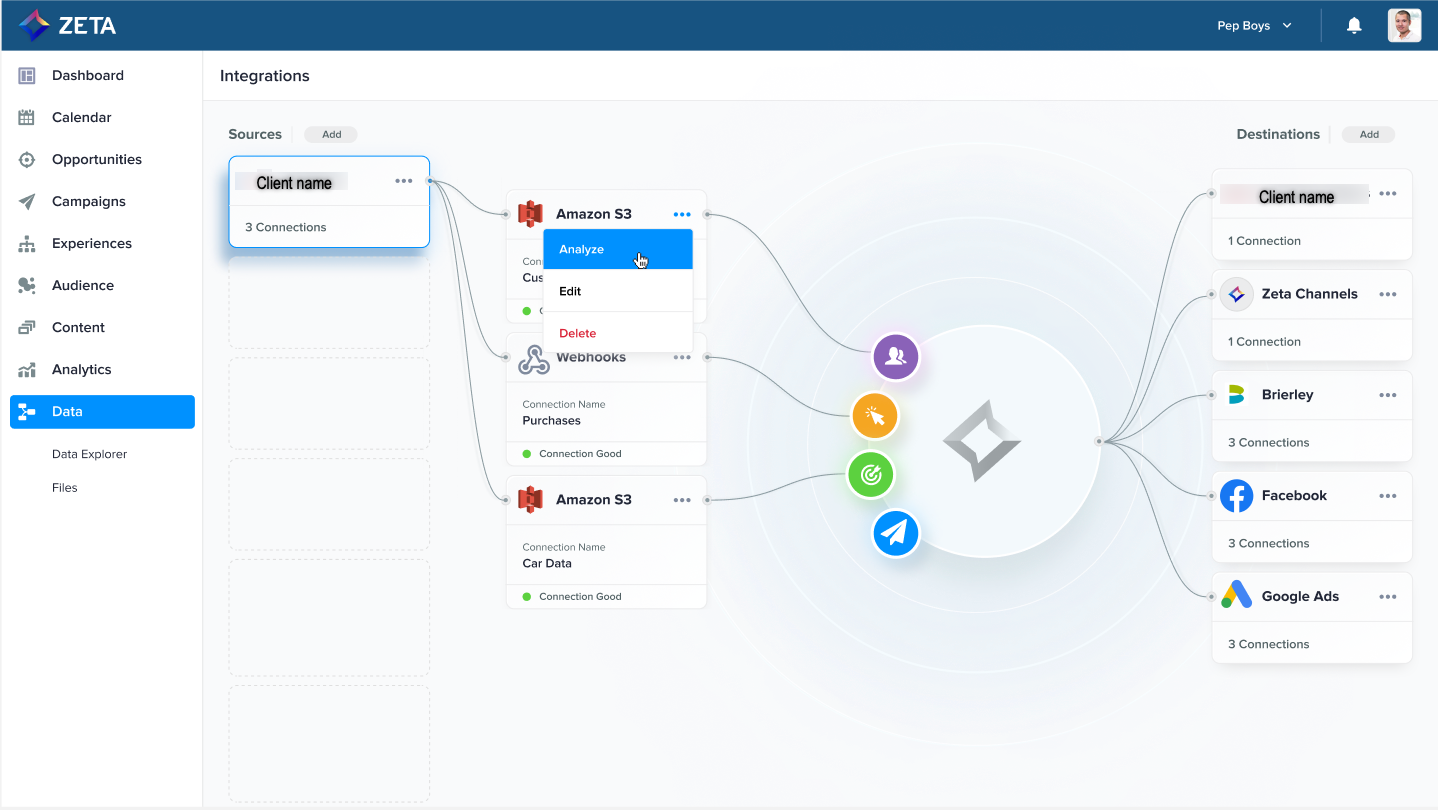This screenshot has width=1438, height=810.
Task: Click the Zeta logo in header
Action: (x=68, y=26)
